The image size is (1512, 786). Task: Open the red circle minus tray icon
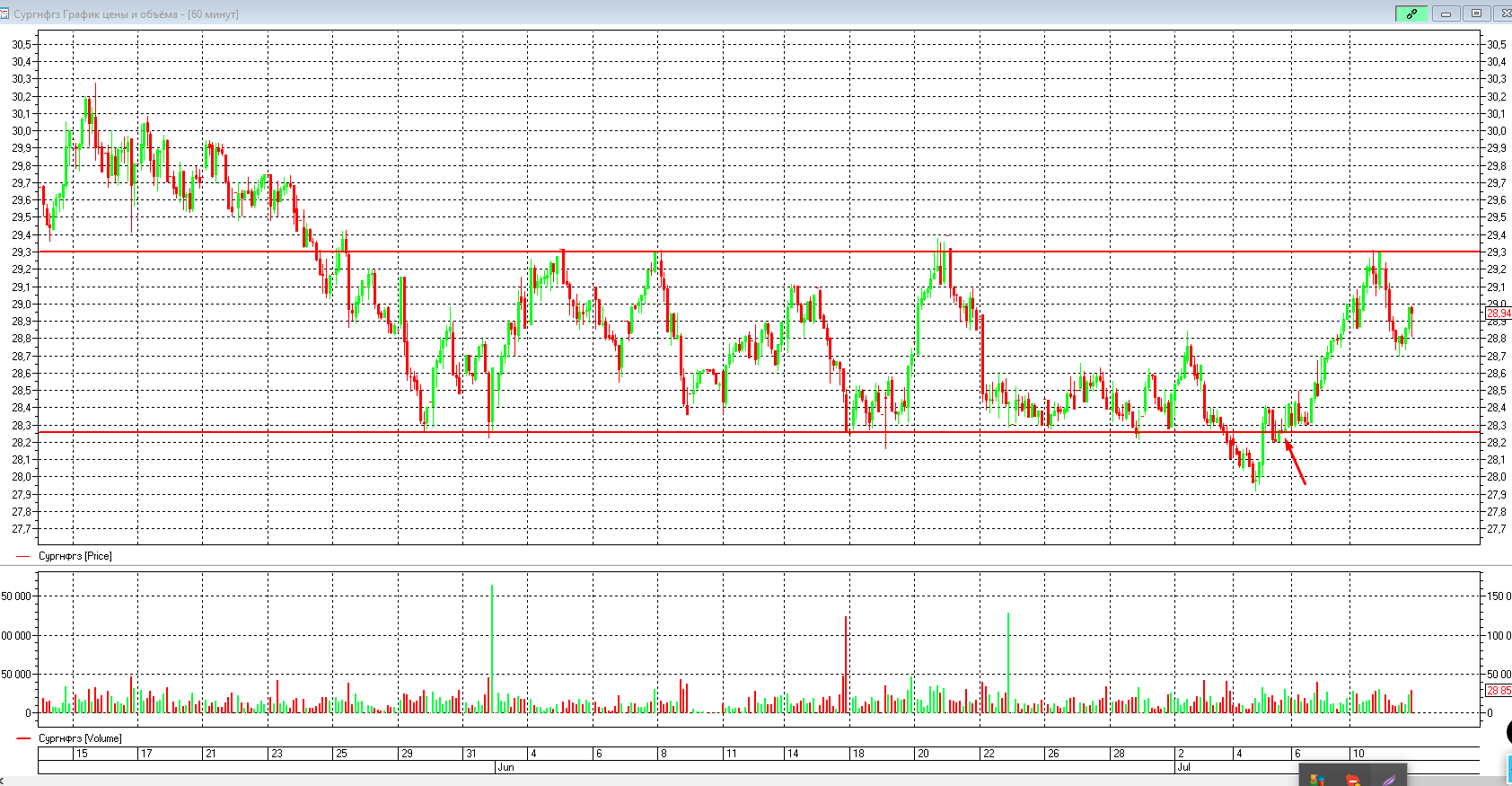1352,779
